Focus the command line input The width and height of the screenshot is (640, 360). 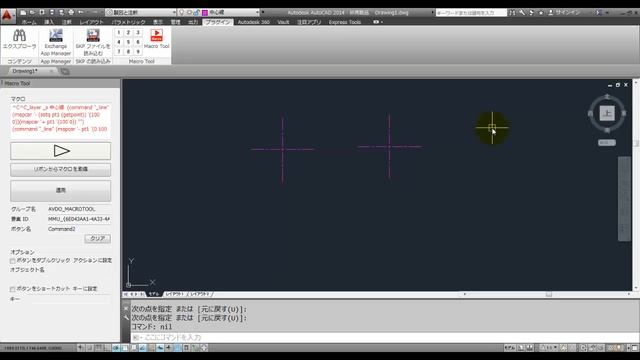pyautogui.click(x=384, y=338)
